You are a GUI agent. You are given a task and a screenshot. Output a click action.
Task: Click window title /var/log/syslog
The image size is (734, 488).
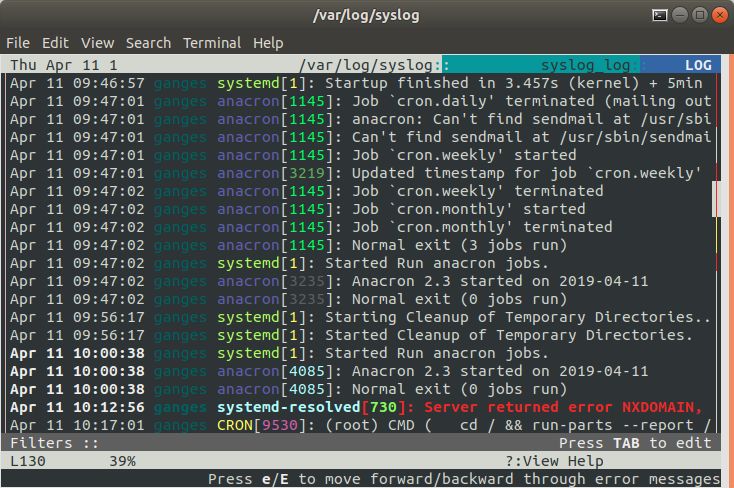(366, 15)
